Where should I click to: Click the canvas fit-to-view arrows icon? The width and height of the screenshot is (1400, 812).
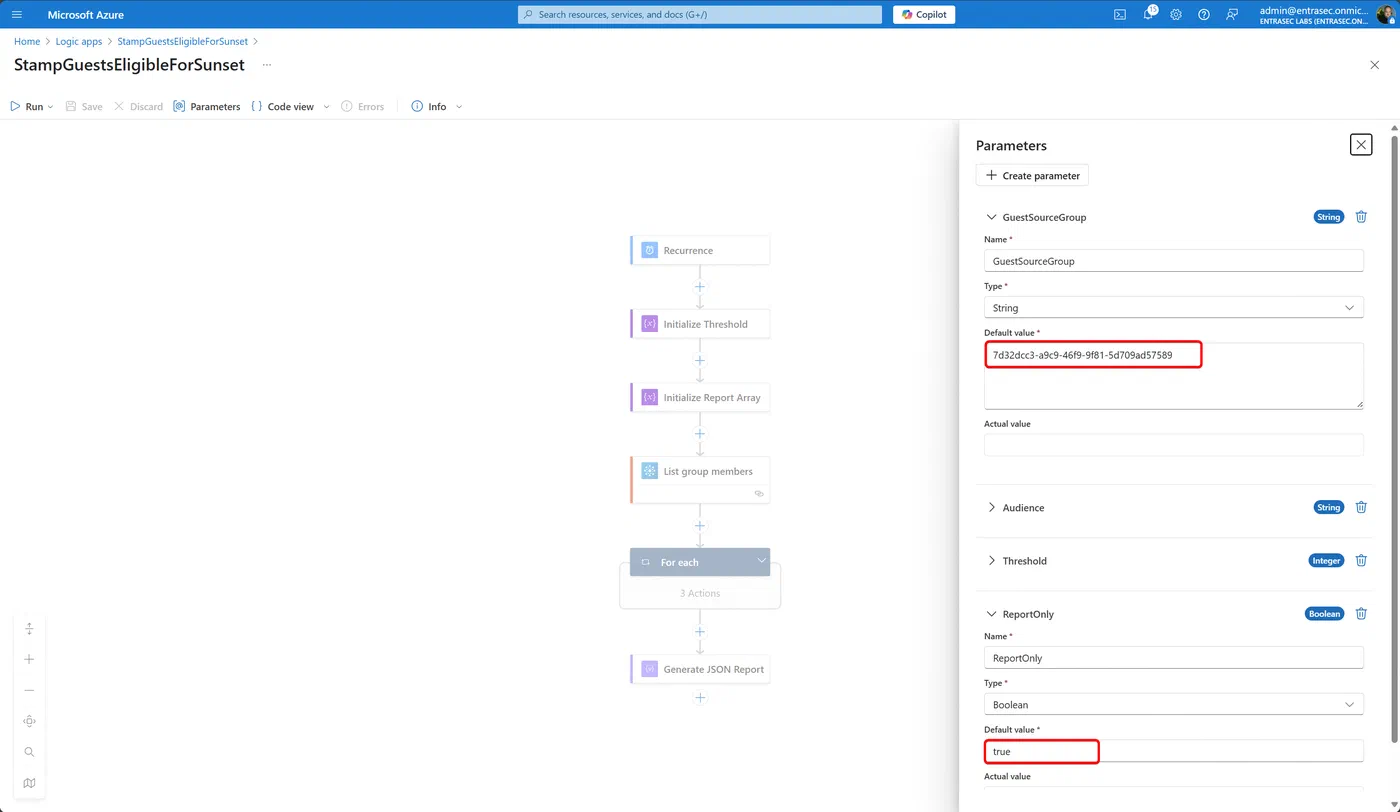tap(29, 629)
